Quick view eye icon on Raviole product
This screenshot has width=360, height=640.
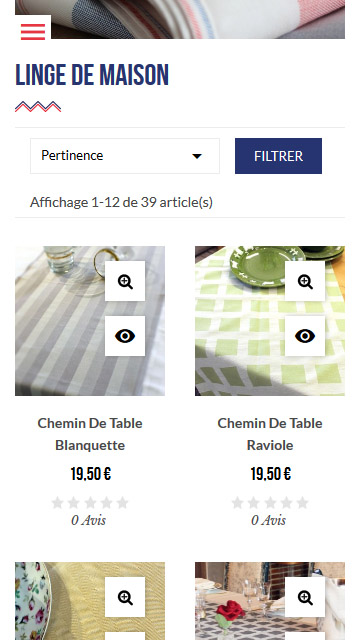coord(305,336)
